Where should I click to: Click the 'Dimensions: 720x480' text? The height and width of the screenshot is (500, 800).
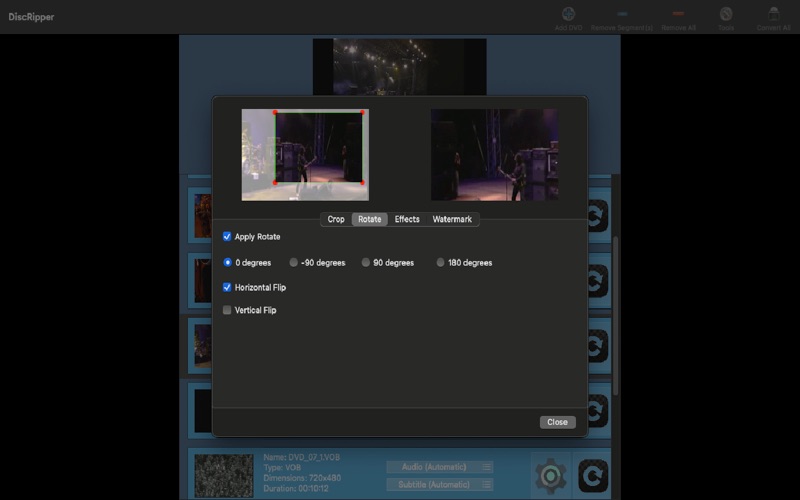(302, 478)
